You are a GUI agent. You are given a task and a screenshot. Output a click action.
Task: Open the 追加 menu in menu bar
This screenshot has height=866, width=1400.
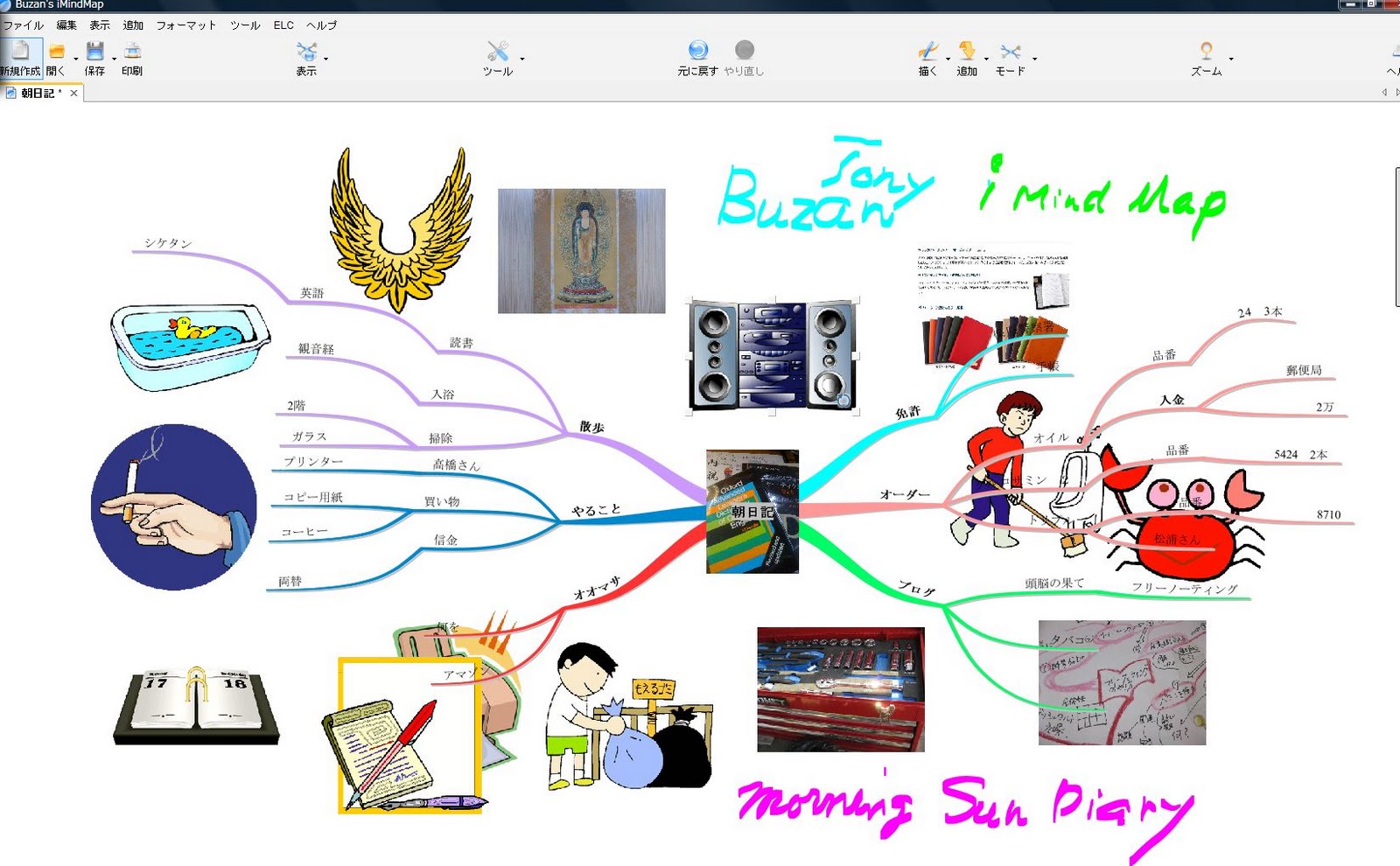pos(133,25)
